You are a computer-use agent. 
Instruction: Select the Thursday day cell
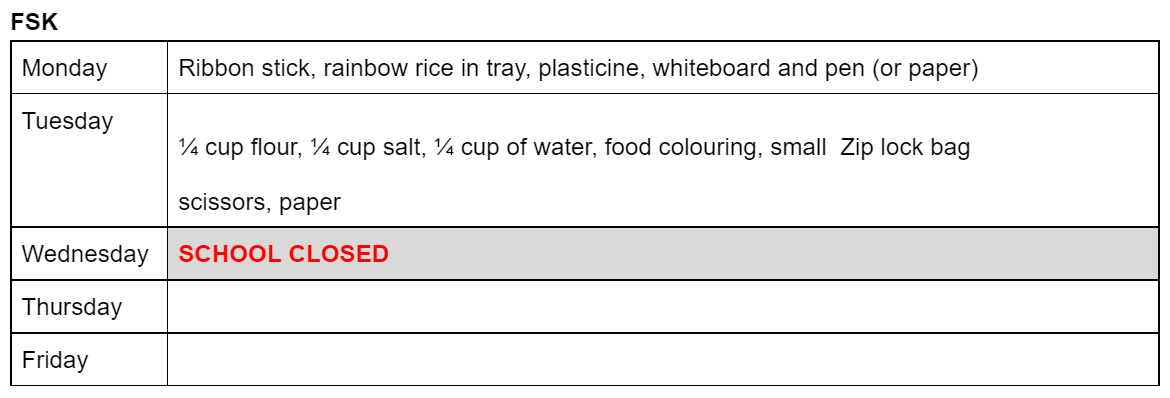click(x=89, y=307)
